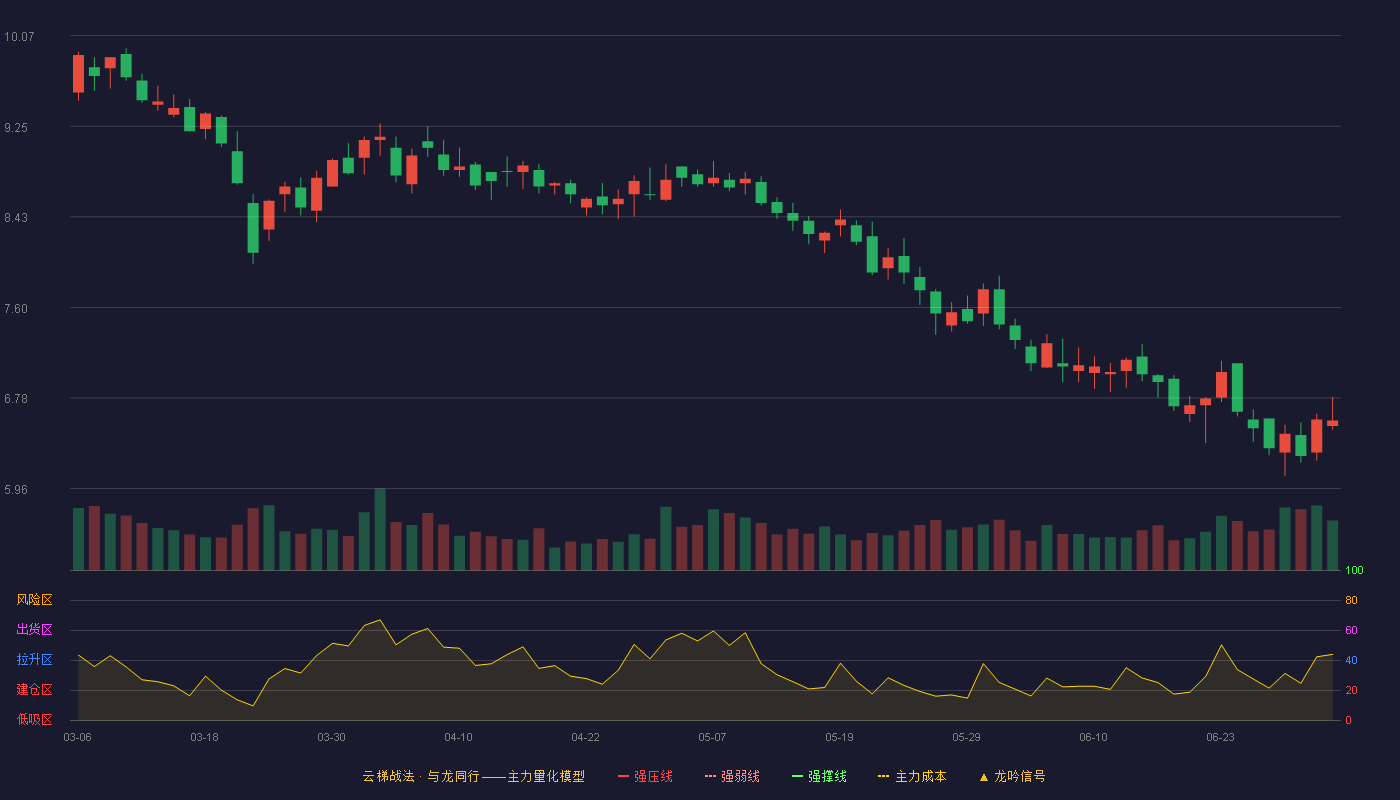This screenshot has width=1400, height=800.
Task: Click the 8.43 price axis label
Action: pos(16,218)
